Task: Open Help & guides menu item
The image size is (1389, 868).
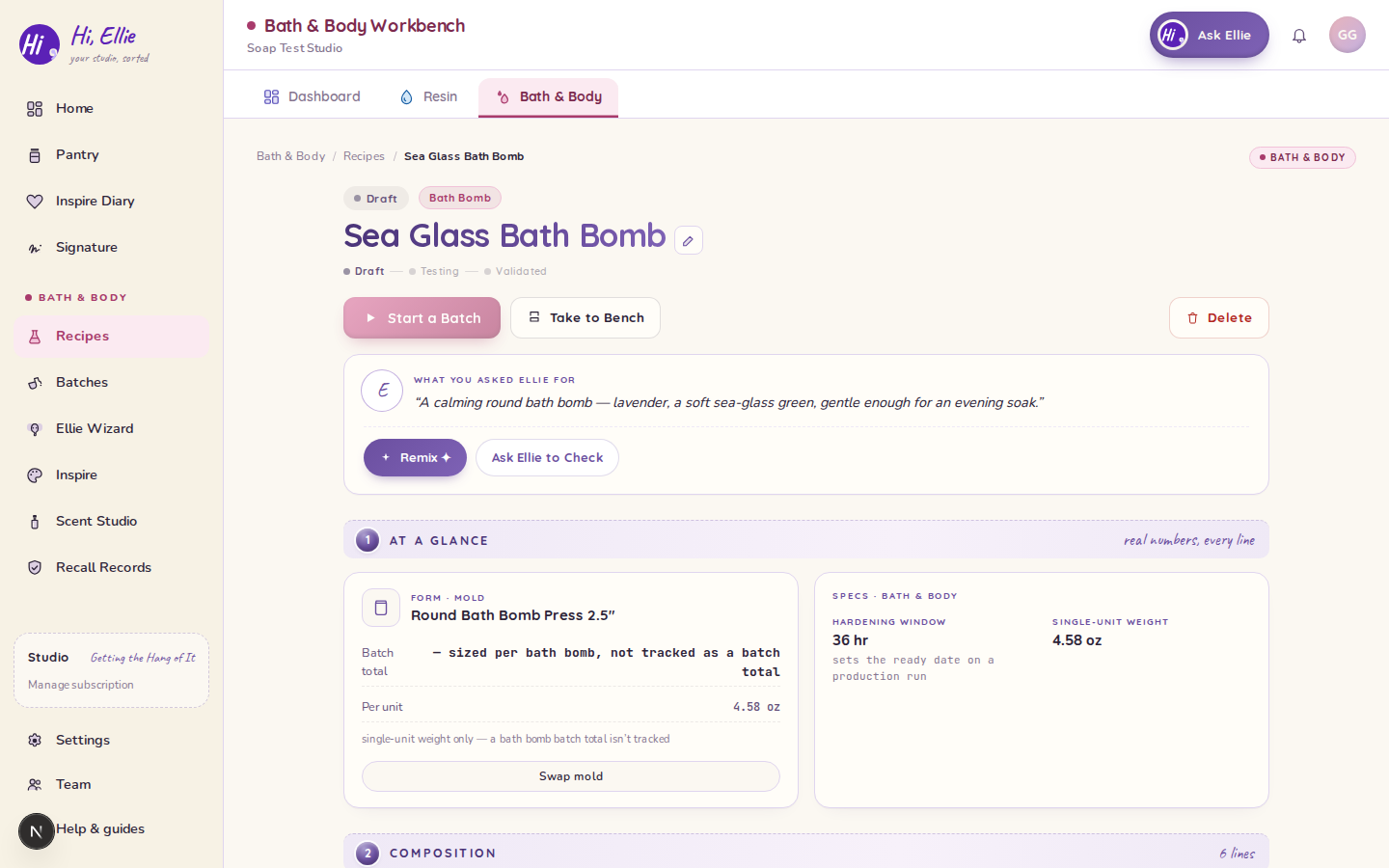Action: (x=100, y=828)
